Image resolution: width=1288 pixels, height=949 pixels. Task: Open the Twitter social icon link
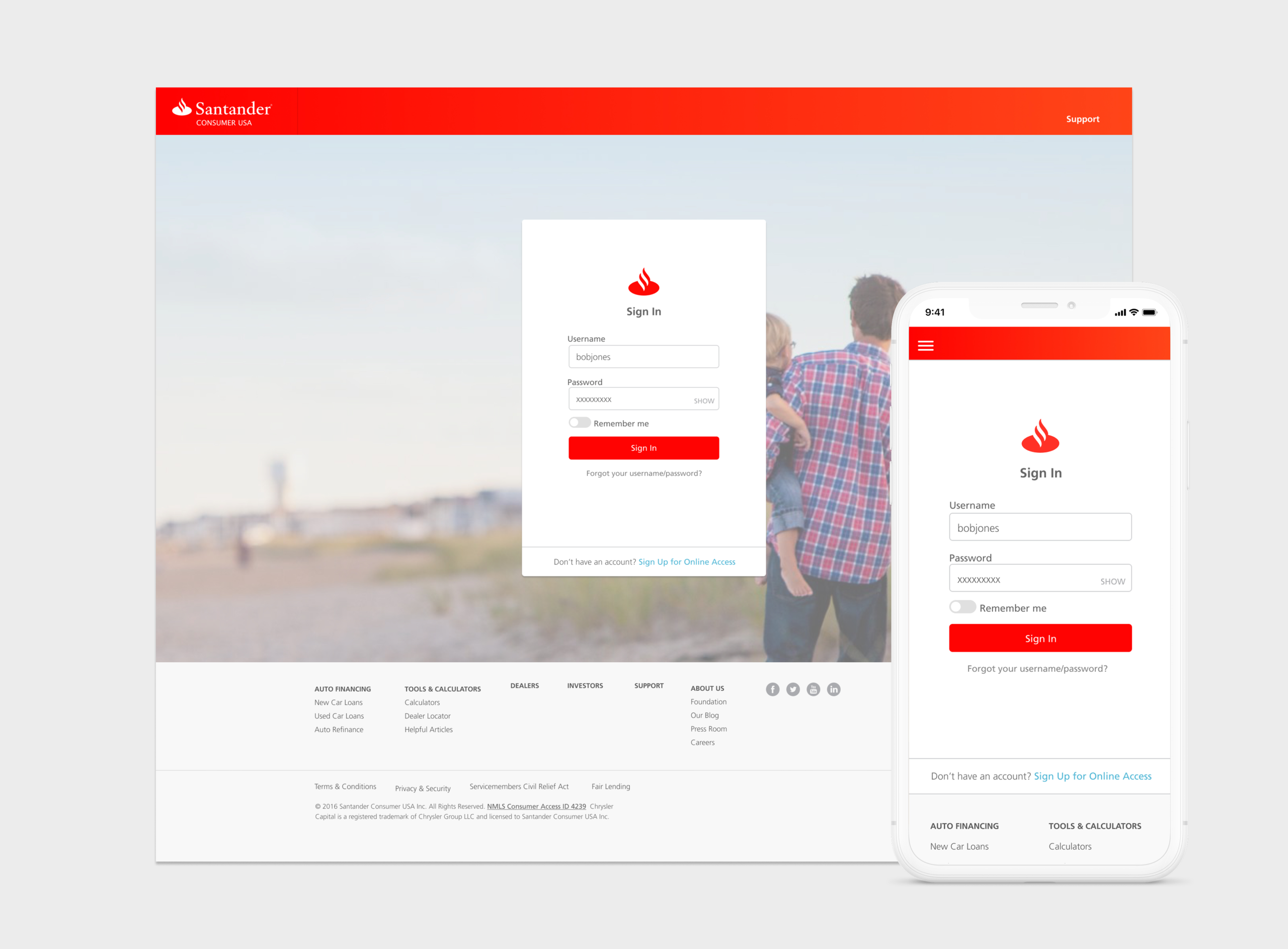793,689
